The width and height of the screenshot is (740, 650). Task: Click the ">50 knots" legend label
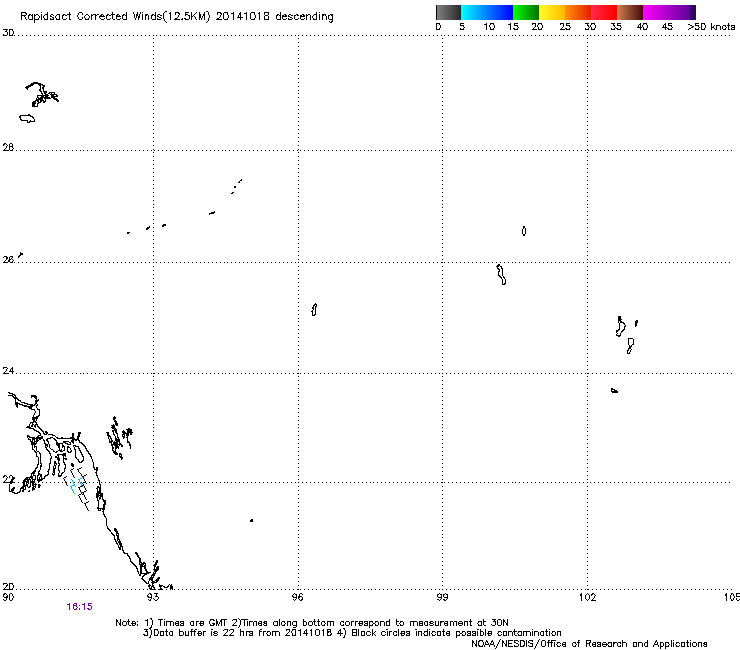[711, 27]
